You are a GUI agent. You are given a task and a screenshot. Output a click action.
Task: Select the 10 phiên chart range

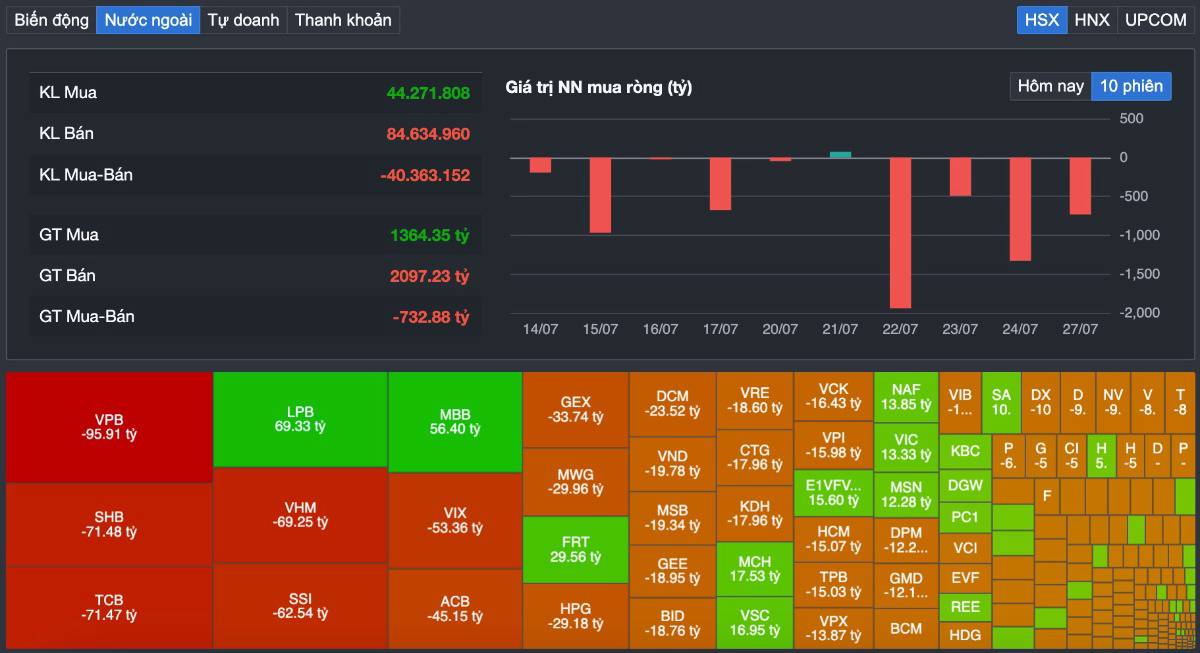1131,86
